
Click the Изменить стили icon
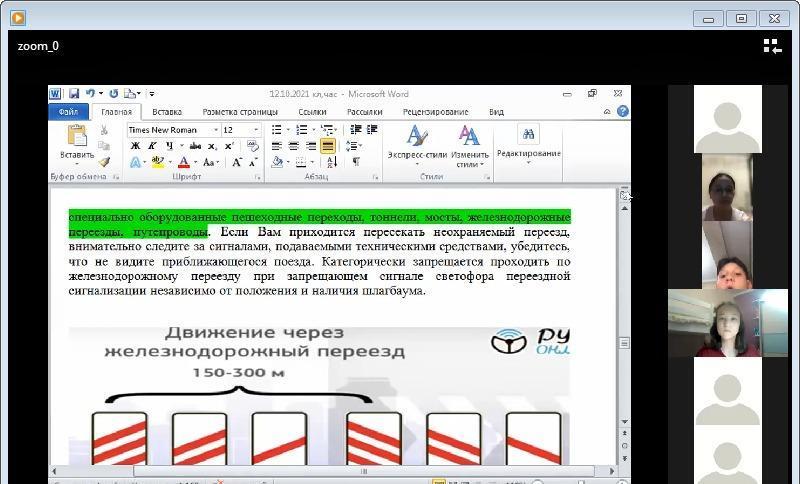(x=469, y=145)
